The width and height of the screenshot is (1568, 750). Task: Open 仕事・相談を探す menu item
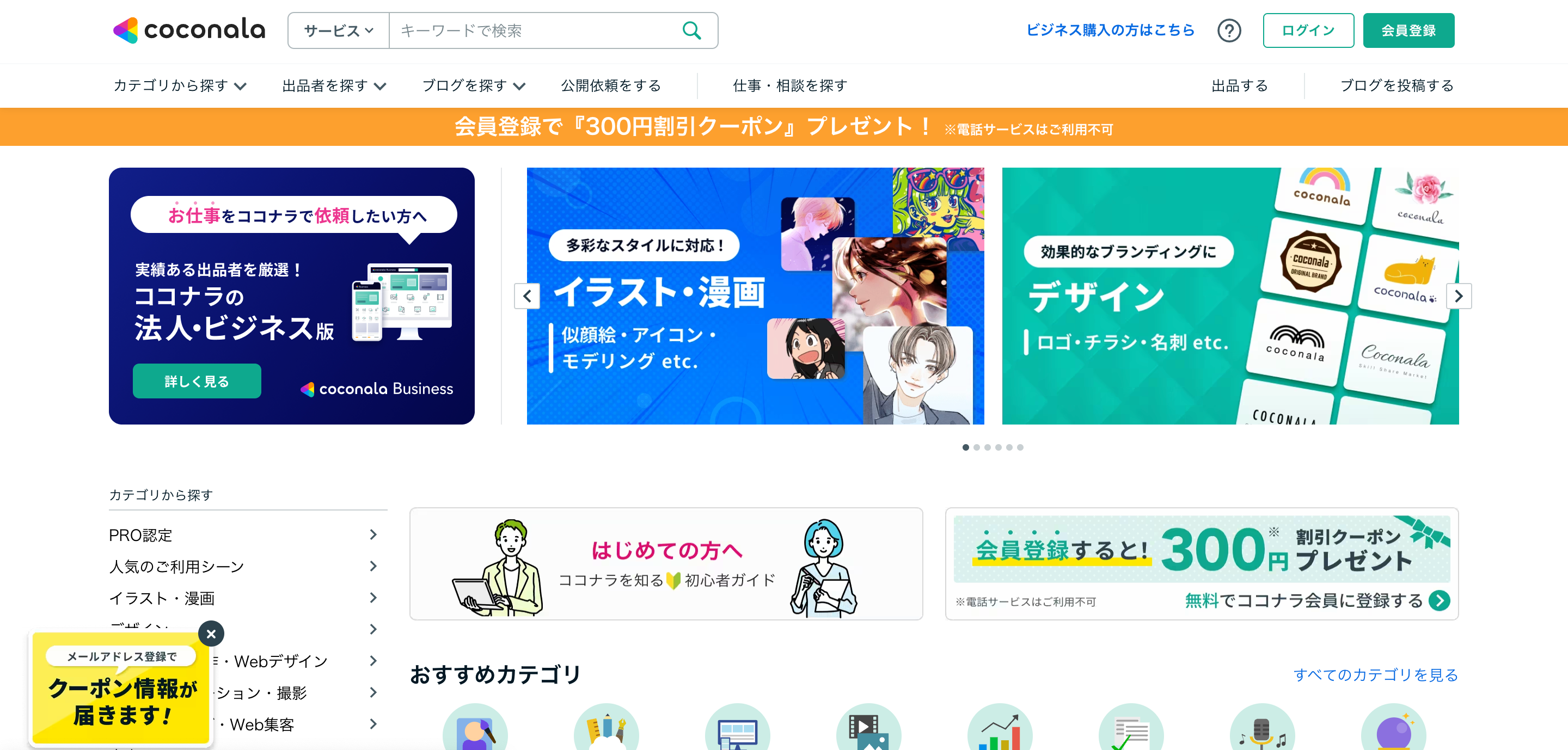(790, 86)
